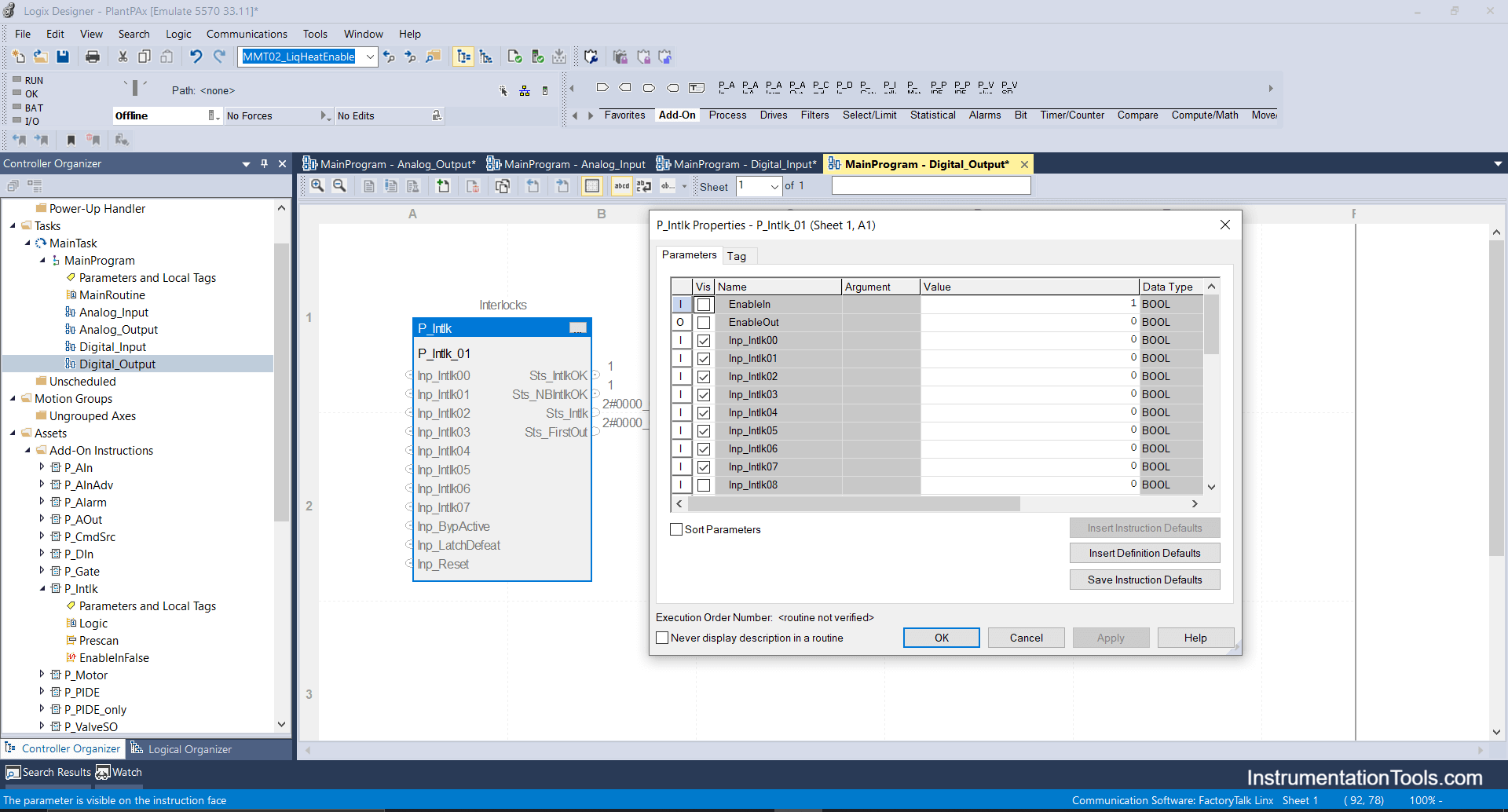Click the blank text field beside Sheet selector
Image resolution: width=1508 pixels, height=812 pixels.
click(x=931, y=186)
